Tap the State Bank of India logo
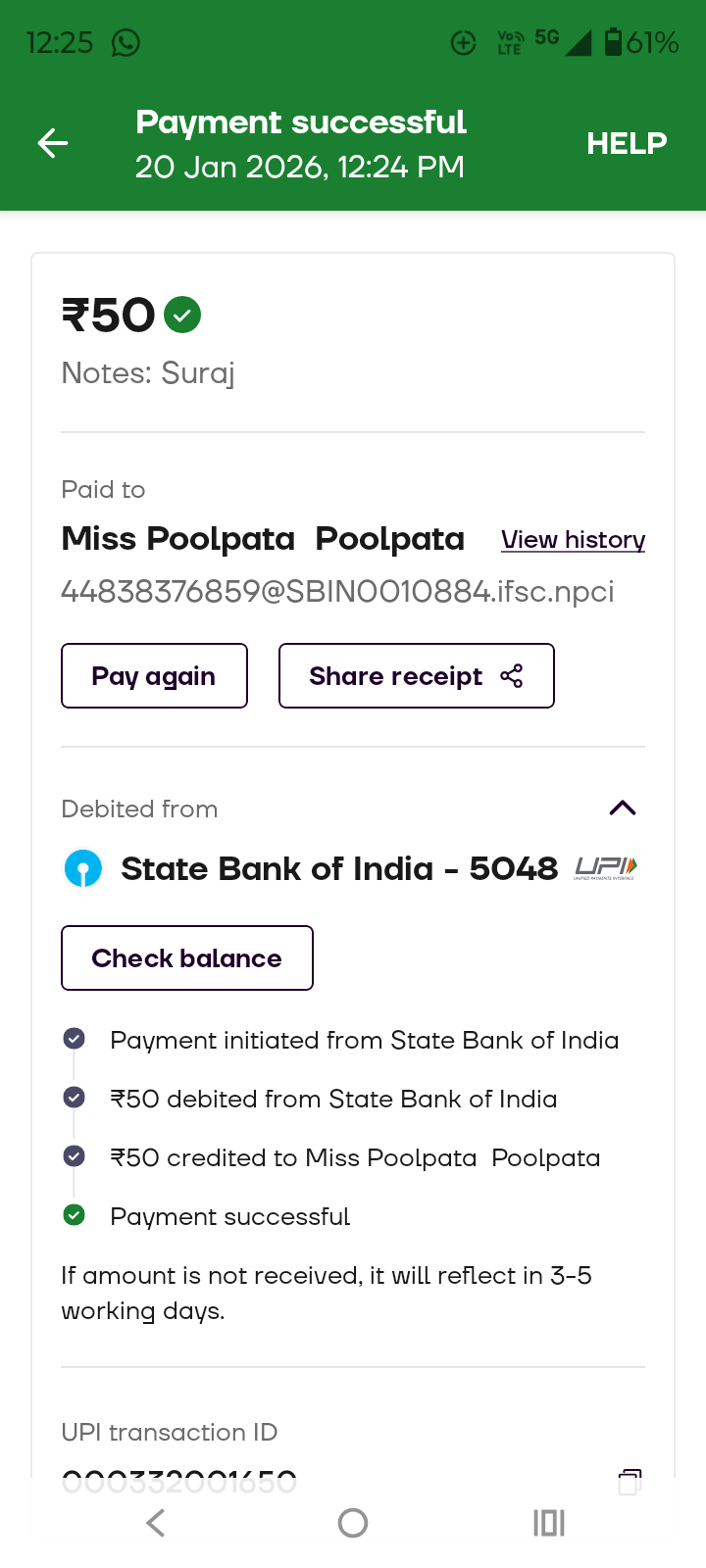Image resolution: width=706 pixels, height=1568 pixels. (83, 868)
